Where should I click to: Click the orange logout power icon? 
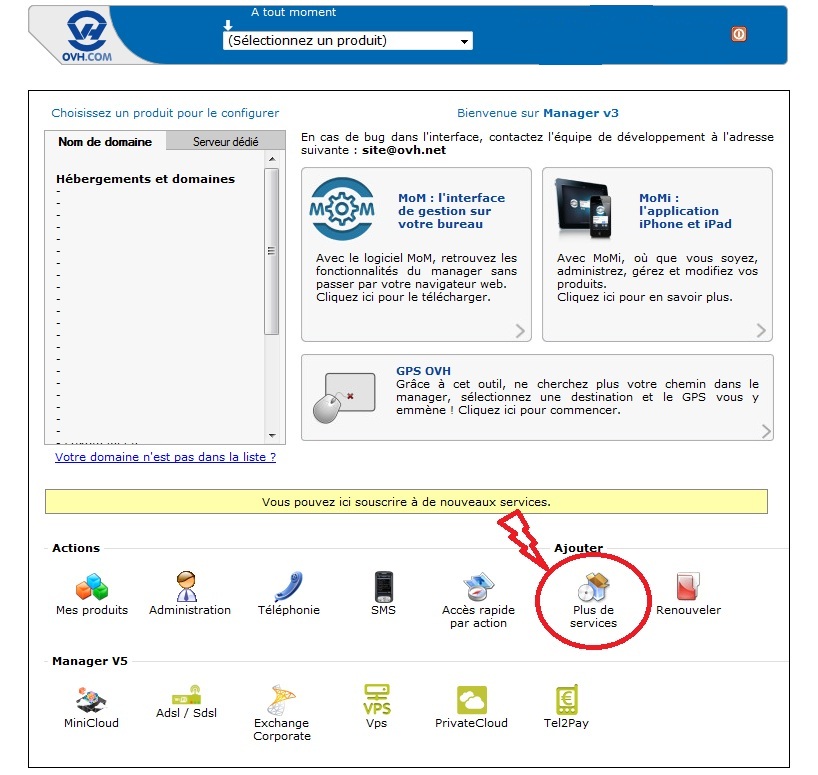pos(739,34)
